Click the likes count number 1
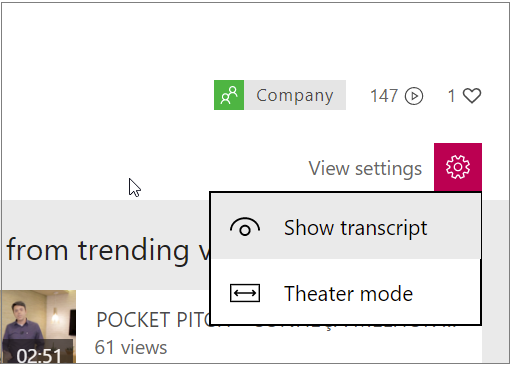512x365 pixels. point(451,96)
